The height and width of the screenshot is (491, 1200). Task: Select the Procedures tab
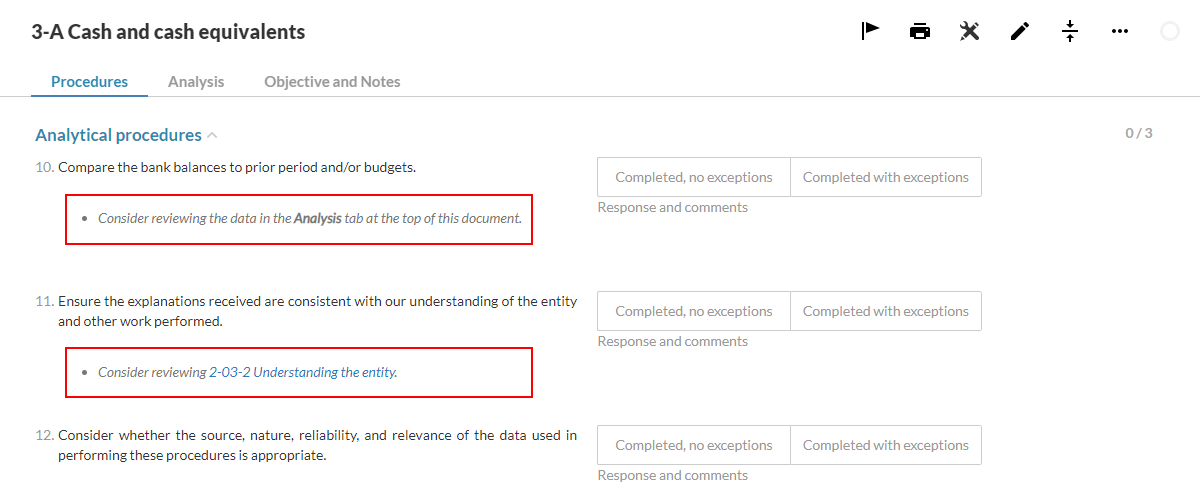(89, 82)
